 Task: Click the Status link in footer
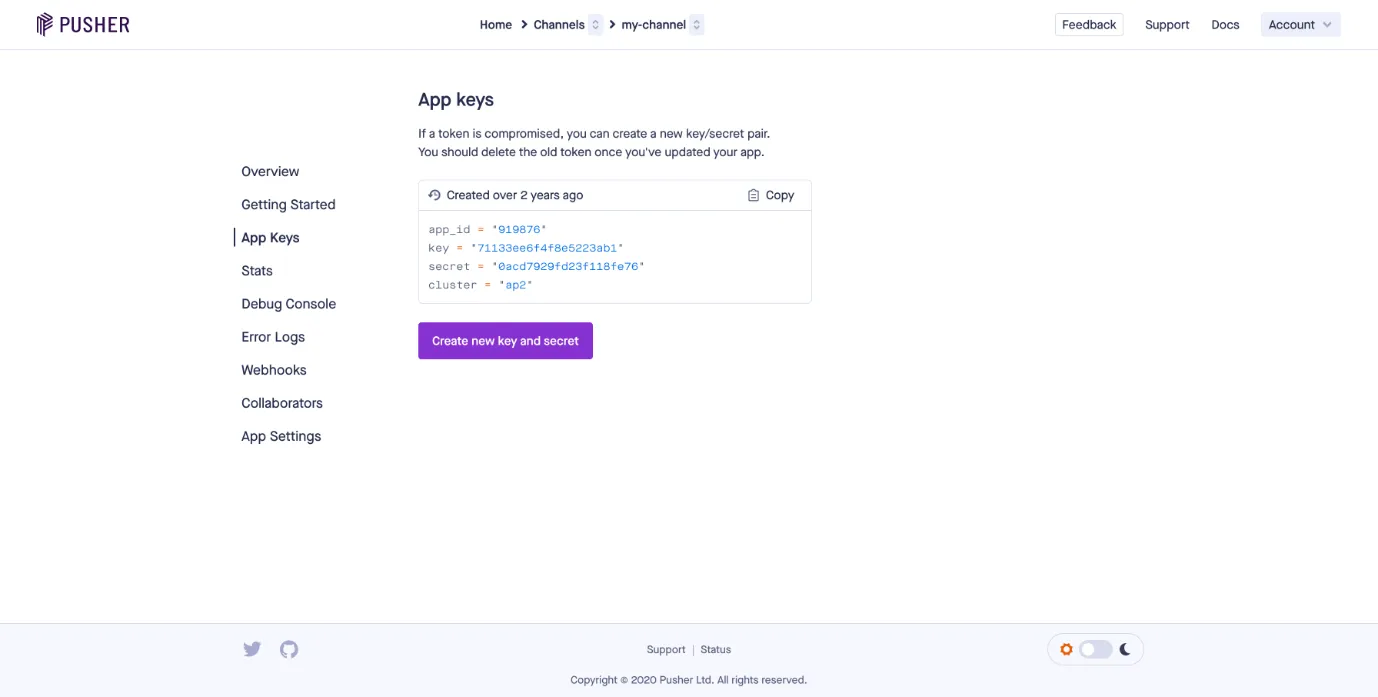tap(716, 650)
